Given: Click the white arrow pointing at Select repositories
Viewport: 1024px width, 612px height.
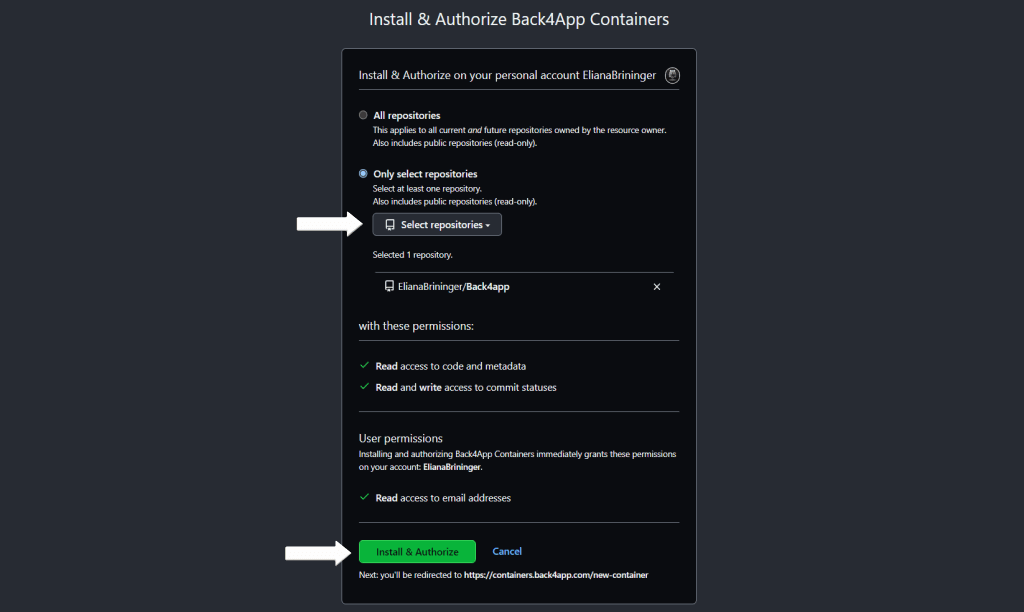Looking at the screenshot, I should [329, 224].
